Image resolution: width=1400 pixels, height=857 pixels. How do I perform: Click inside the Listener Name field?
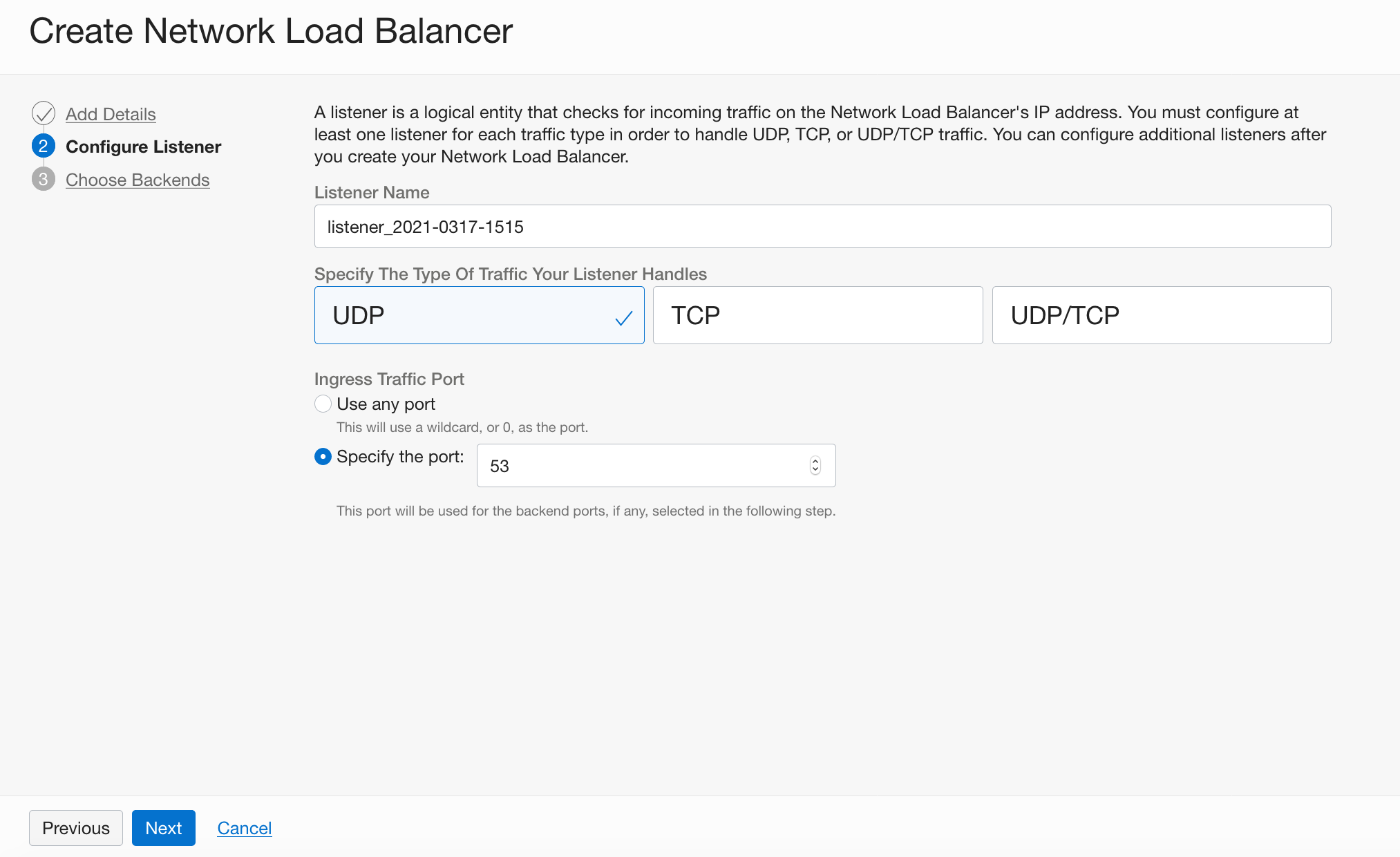(x=822, y=226)
